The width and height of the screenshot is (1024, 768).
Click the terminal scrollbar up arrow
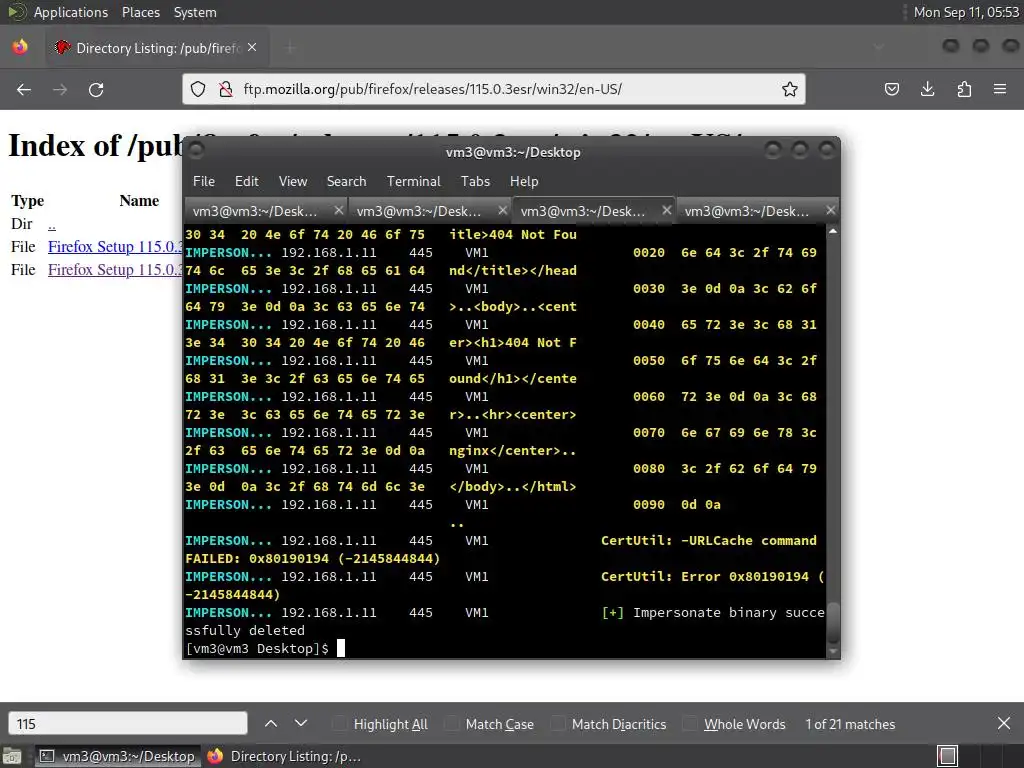833,231
